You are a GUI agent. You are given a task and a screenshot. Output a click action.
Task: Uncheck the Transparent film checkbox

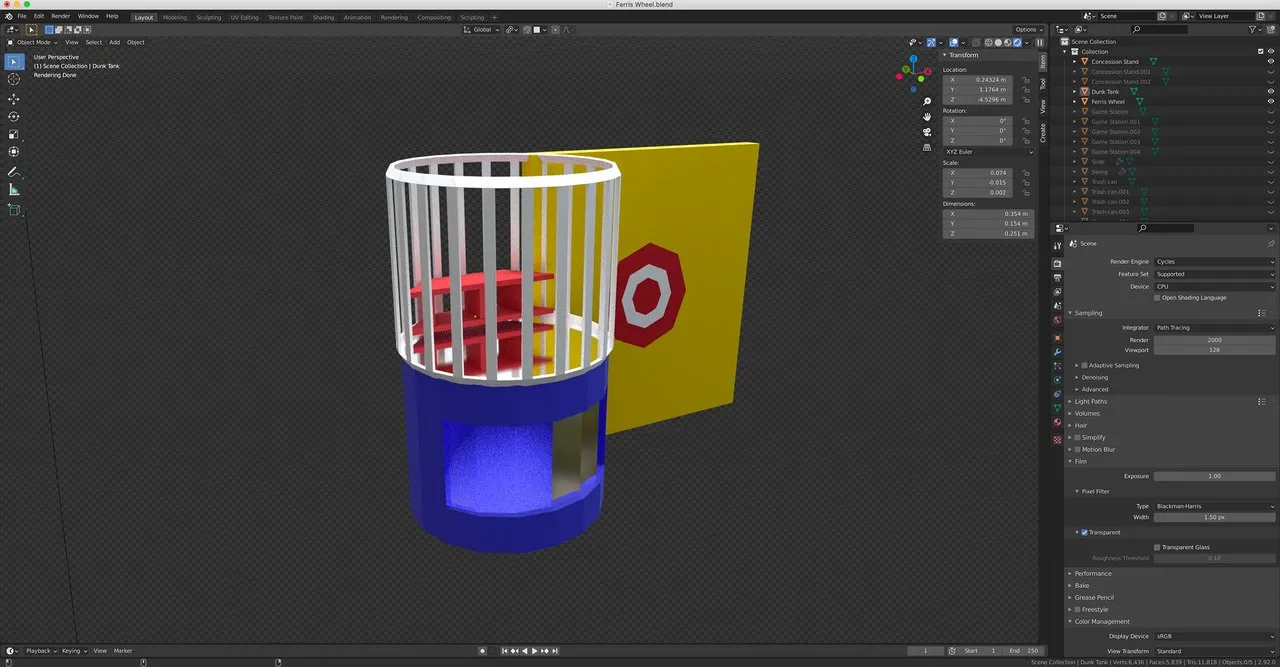1084,532
